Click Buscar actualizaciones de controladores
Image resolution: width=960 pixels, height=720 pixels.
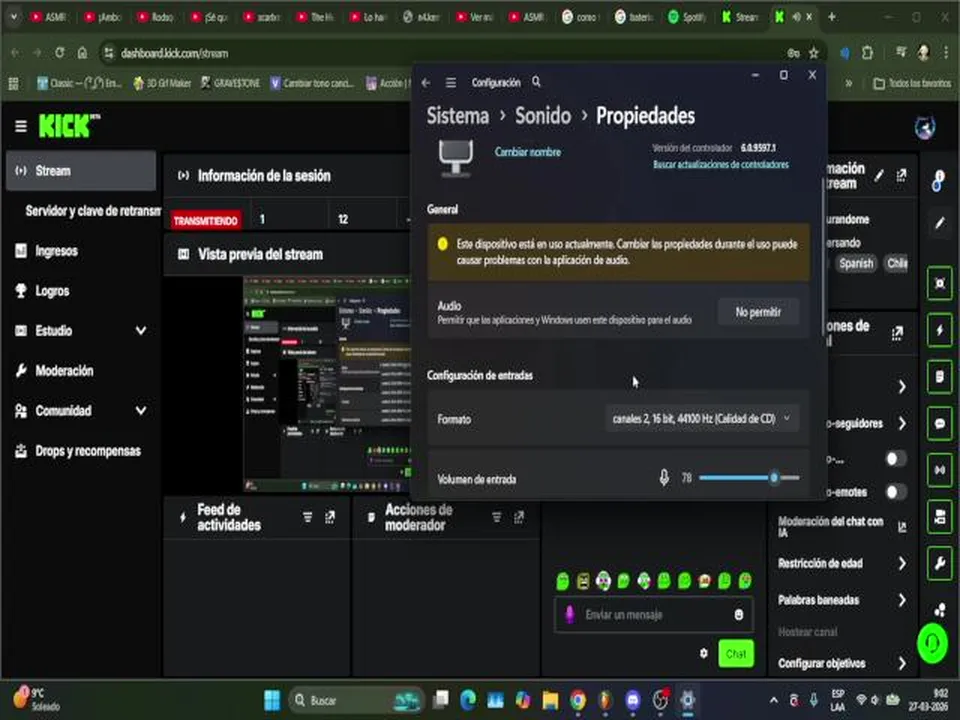coord(721,164)
